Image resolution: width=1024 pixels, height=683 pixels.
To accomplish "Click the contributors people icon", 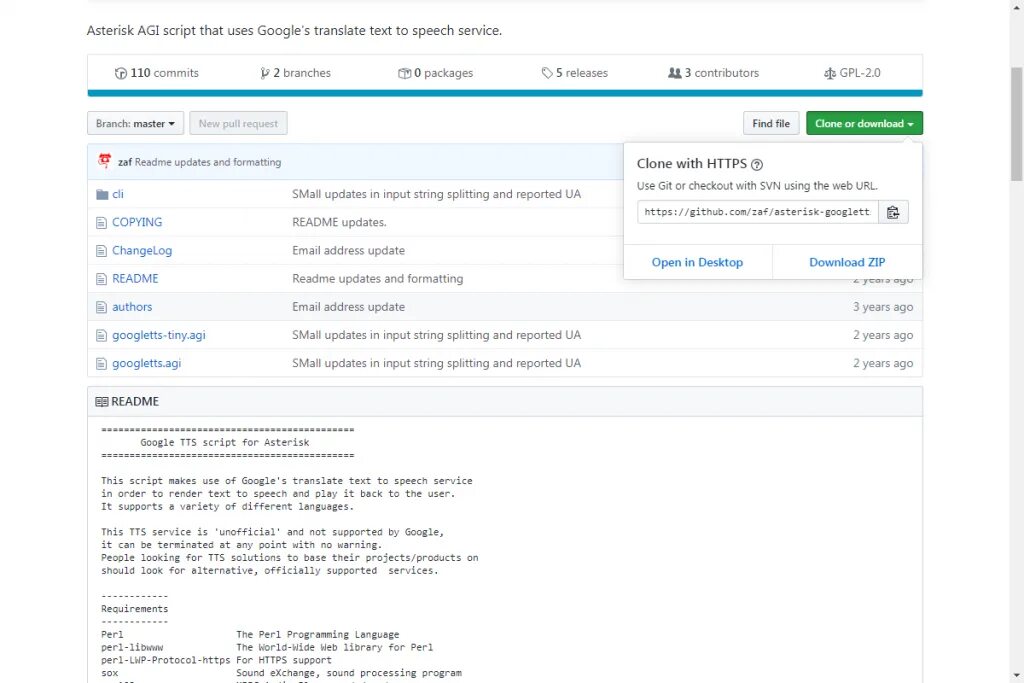I will [x=675, y=73].
